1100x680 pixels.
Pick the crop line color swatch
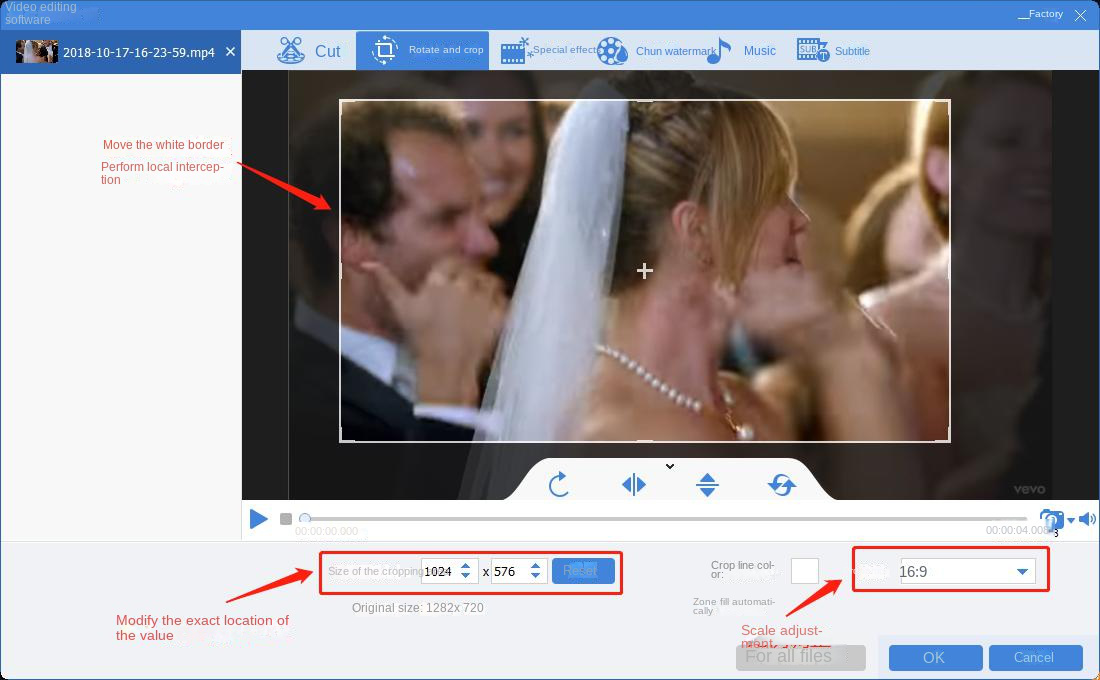point(805,571)
